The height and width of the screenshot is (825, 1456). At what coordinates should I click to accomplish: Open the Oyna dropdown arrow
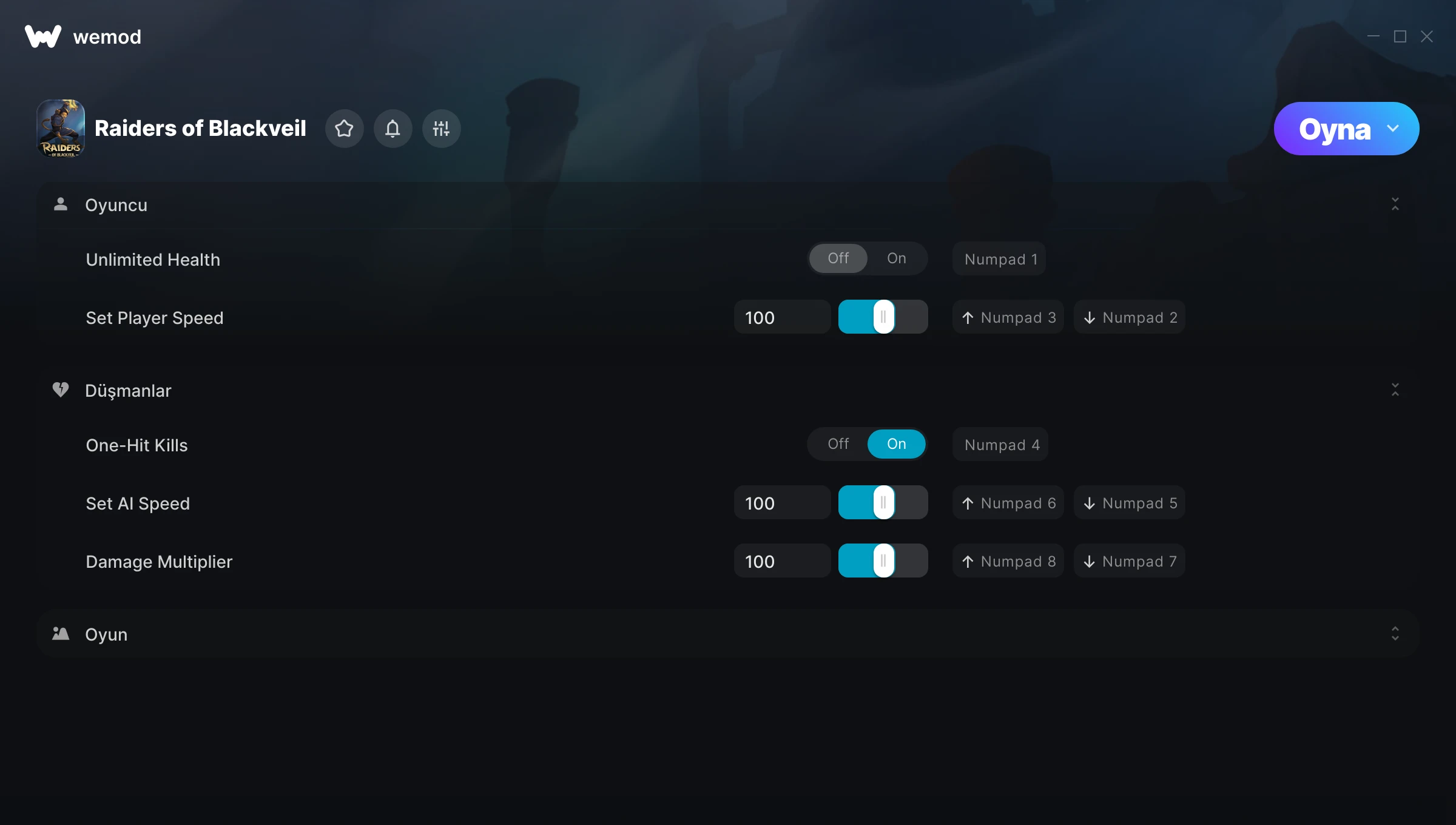(x=1393, y=129)
